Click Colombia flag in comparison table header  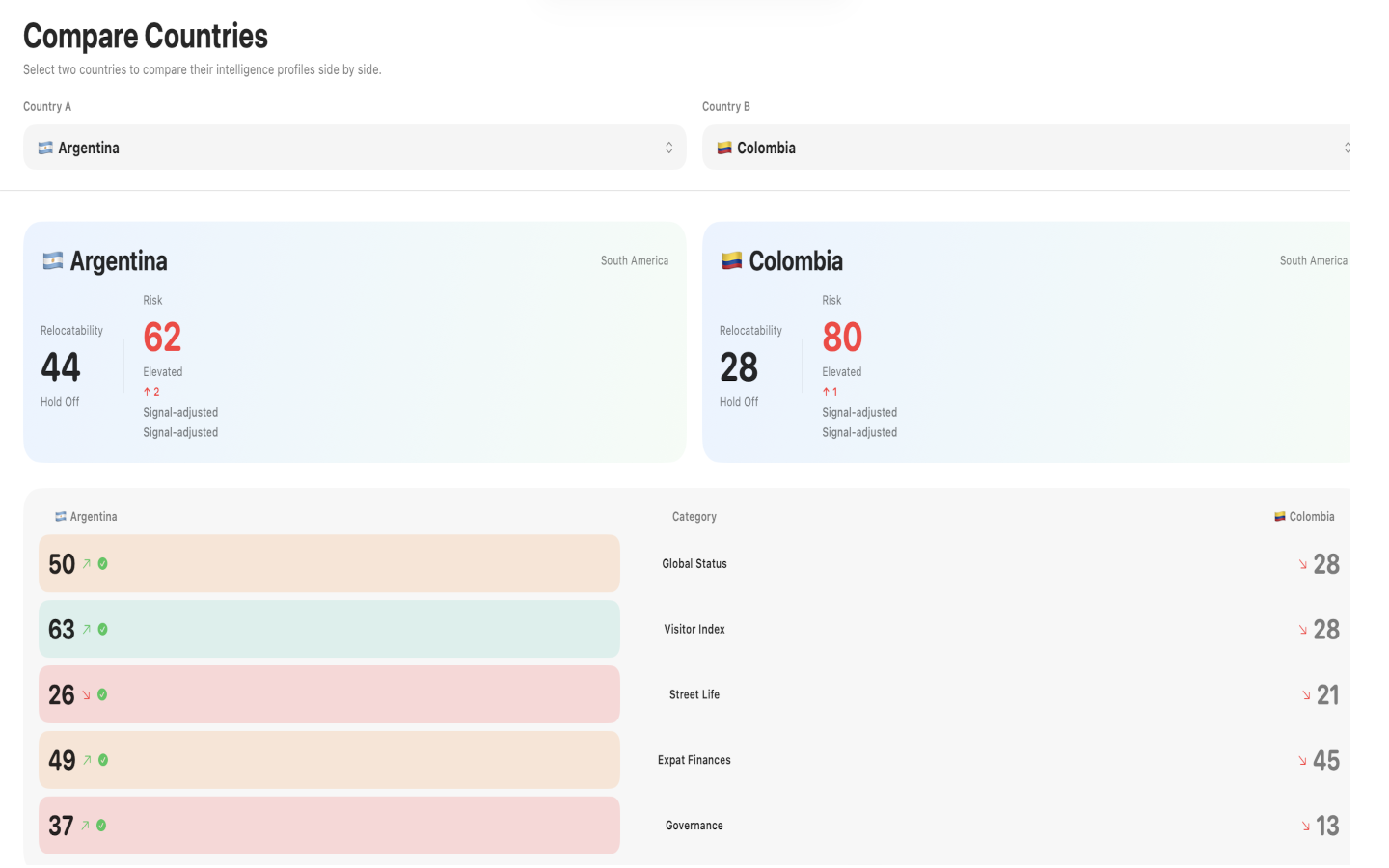pyautogui.click(x=1280, y=517)
